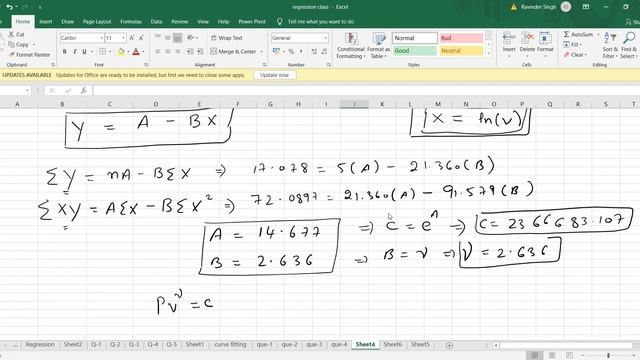Open the Fill dropdown

click(572, 44)
